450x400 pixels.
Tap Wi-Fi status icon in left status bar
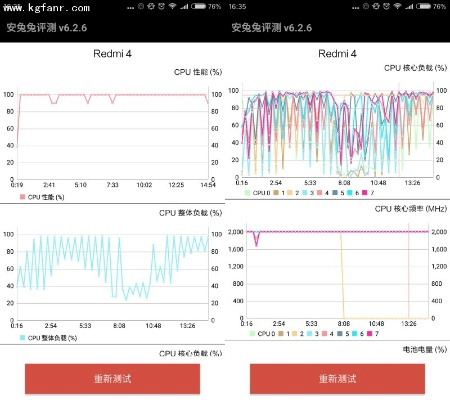coord(172,6)
